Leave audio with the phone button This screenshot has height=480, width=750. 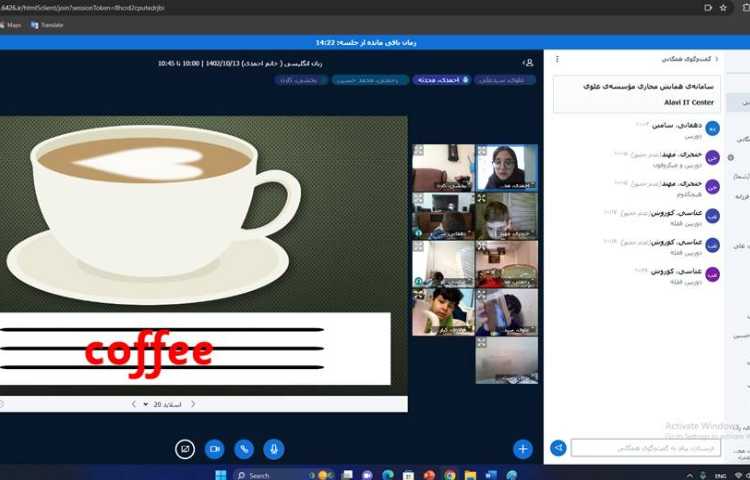244,449
